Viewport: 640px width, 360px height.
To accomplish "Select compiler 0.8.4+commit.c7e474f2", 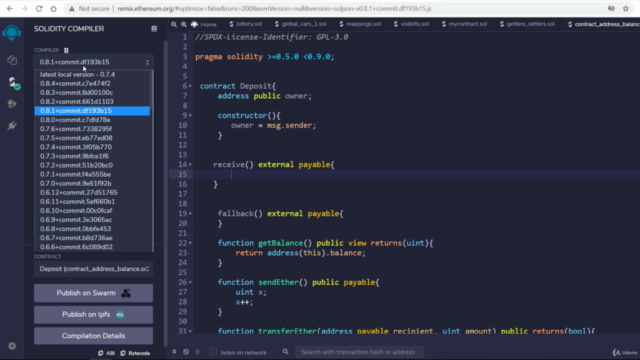I will (x=92, y=83).
